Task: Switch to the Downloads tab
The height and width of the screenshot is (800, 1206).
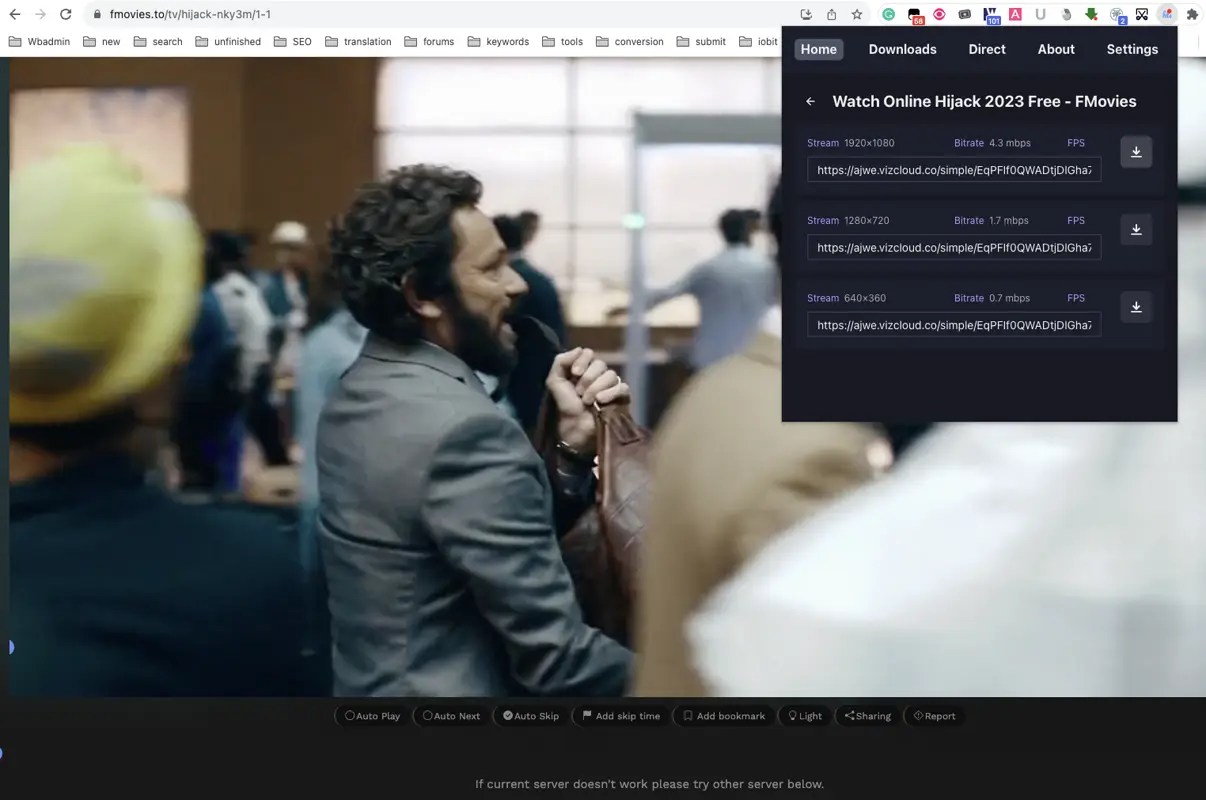Action: pos(902,48)
